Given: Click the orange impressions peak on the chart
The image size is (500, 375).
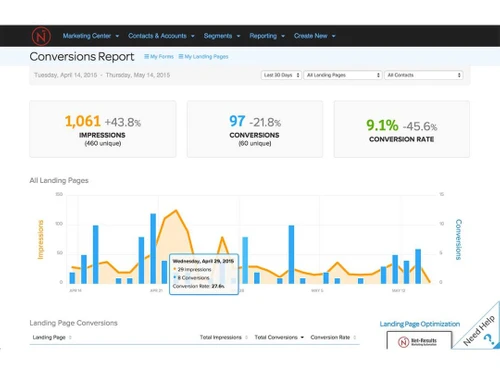Looking at the screenshot, I should click(x=176, y=210).
